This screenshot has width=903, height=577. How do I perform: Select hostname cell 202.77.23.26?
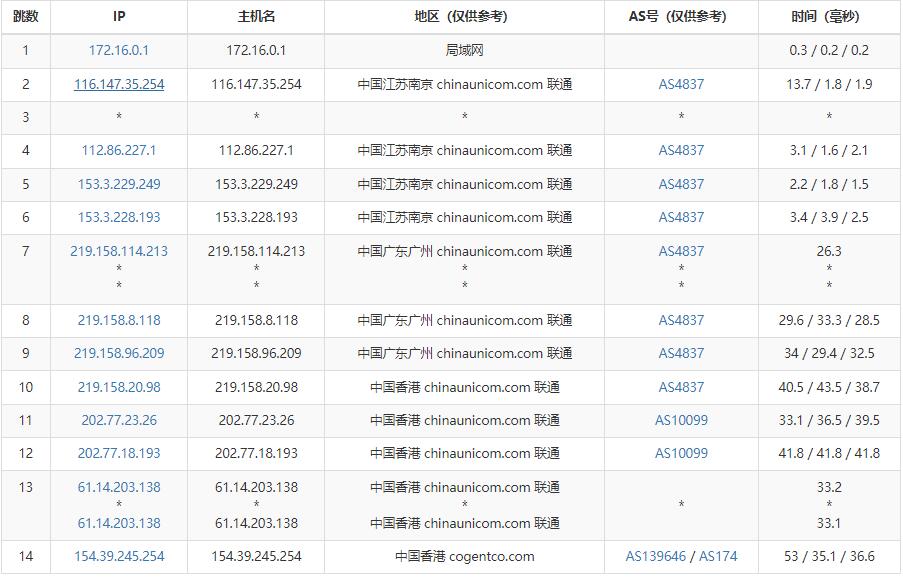[x=256, y=420]
